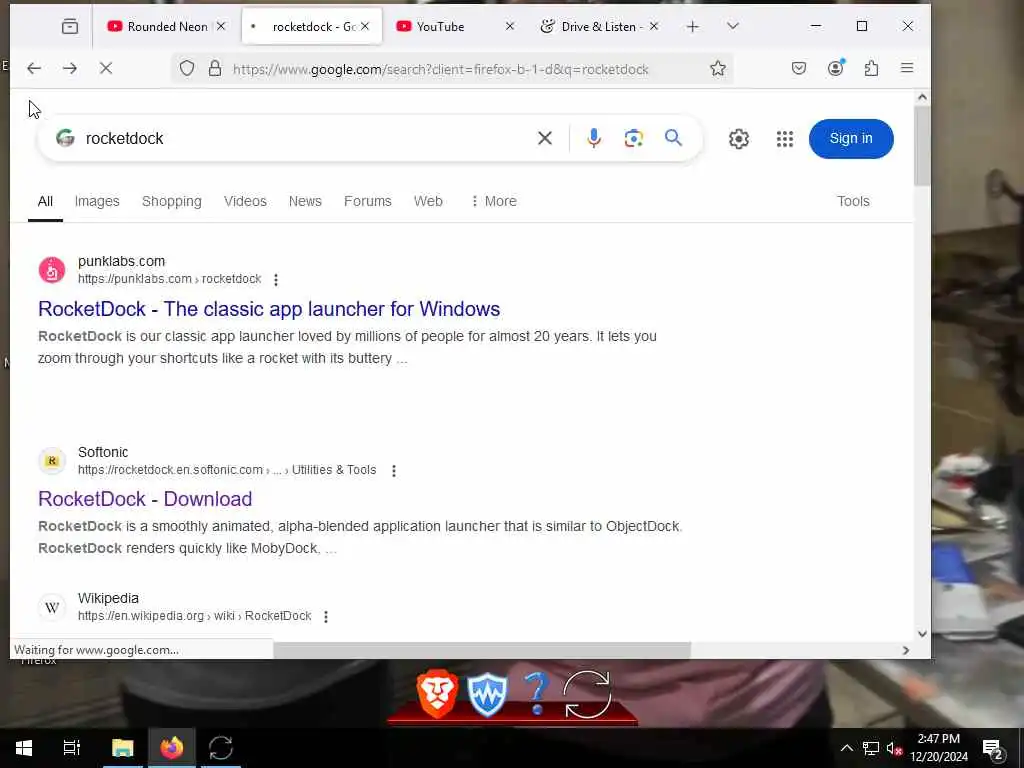The height and width of the screenshot is (768, 1024).
Task: Open Google quick settings gear
Action: point(739,139)
